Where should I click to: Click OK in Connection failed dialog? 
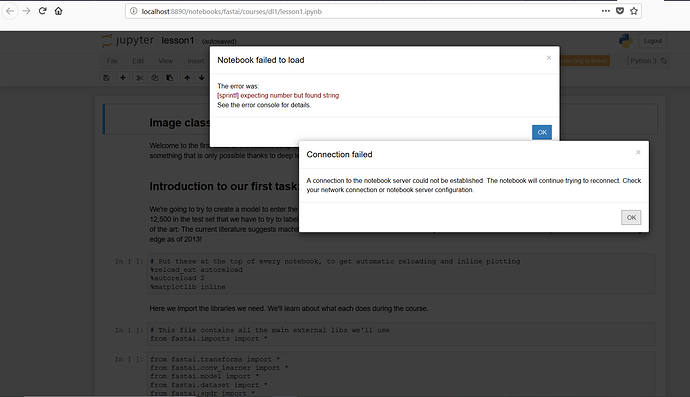[631, 217]
